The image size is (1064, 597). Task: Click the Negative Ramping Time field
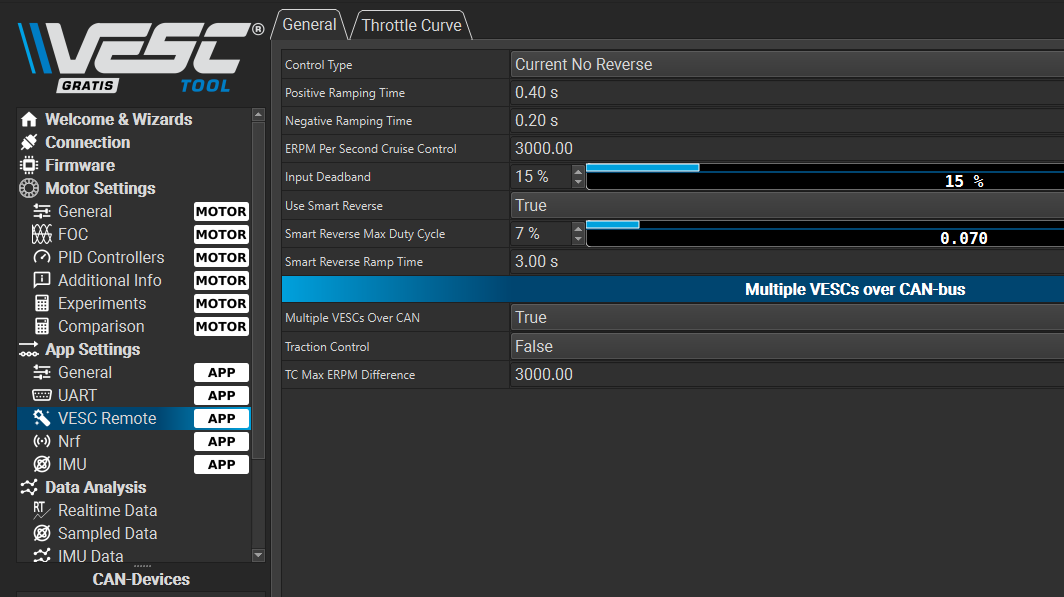click(x=787, y=121)
